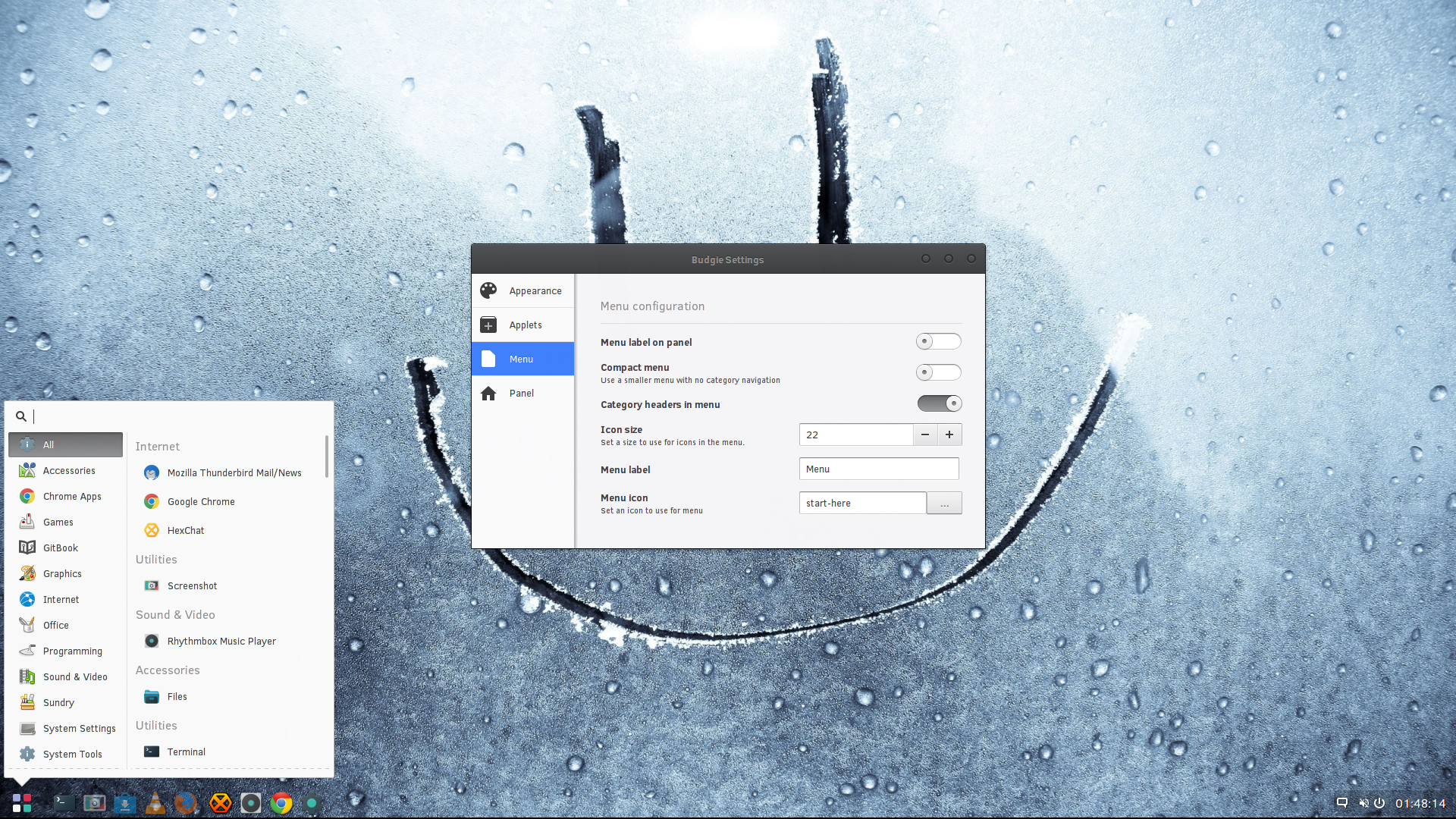Image resolution: width=1456 pixels, height=819 pixels.
Task: Disable Category headers in menu switch
Action: pyautogui.click(x=939, y=404)
